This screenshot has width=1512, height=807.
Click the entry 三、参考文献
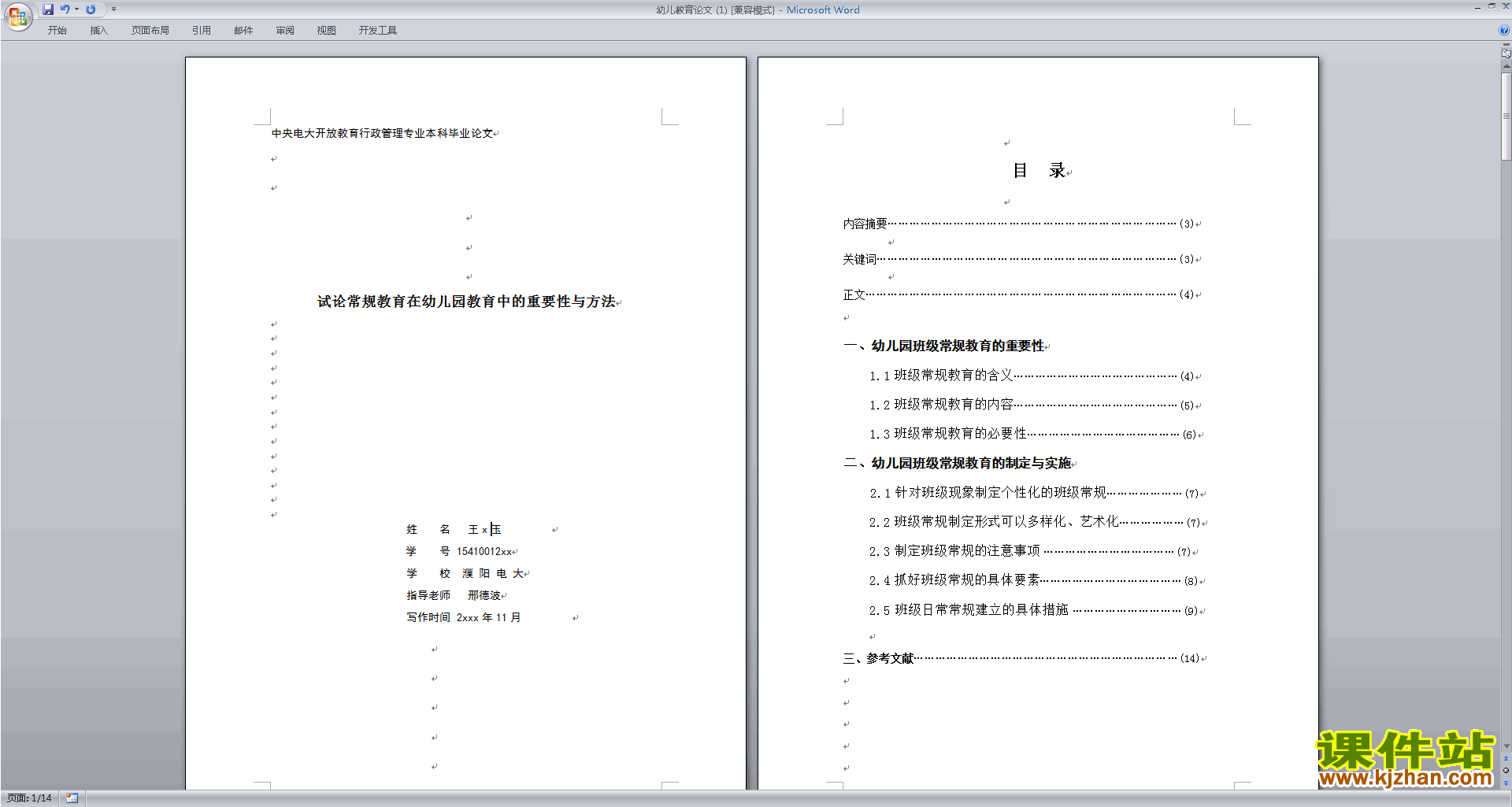(x=1021, y=659)
